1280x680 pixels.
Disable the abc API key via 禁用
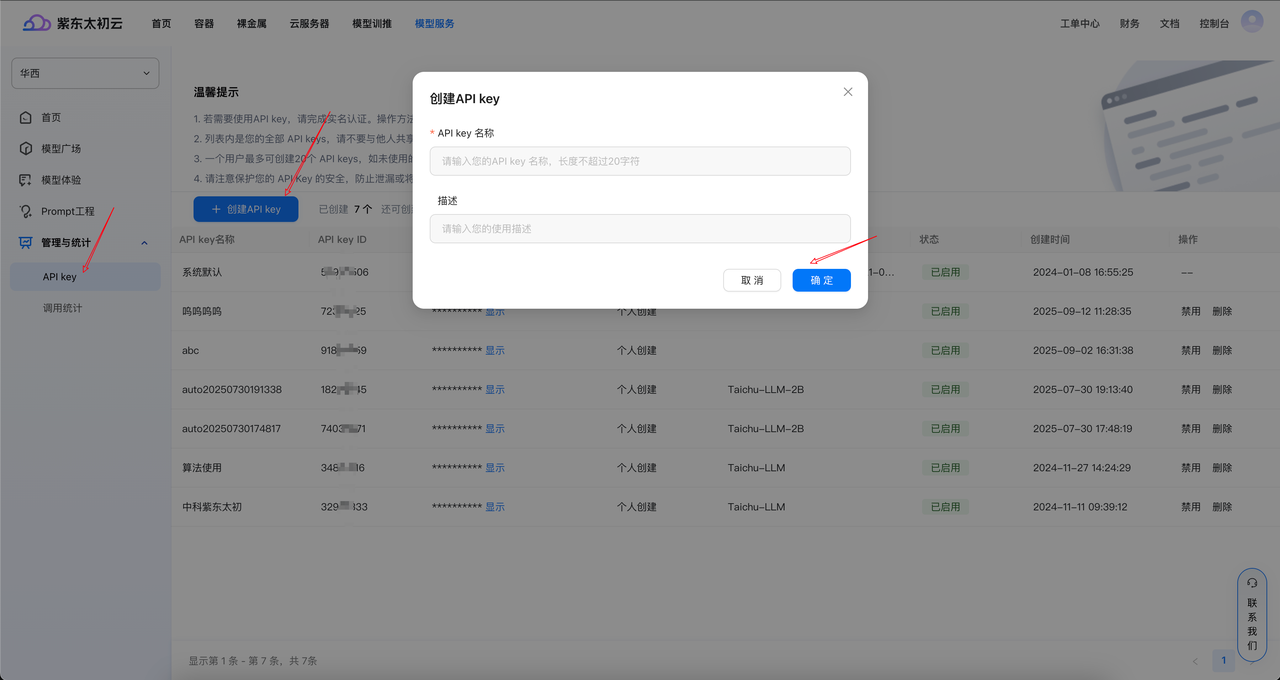coord(1190,351)
